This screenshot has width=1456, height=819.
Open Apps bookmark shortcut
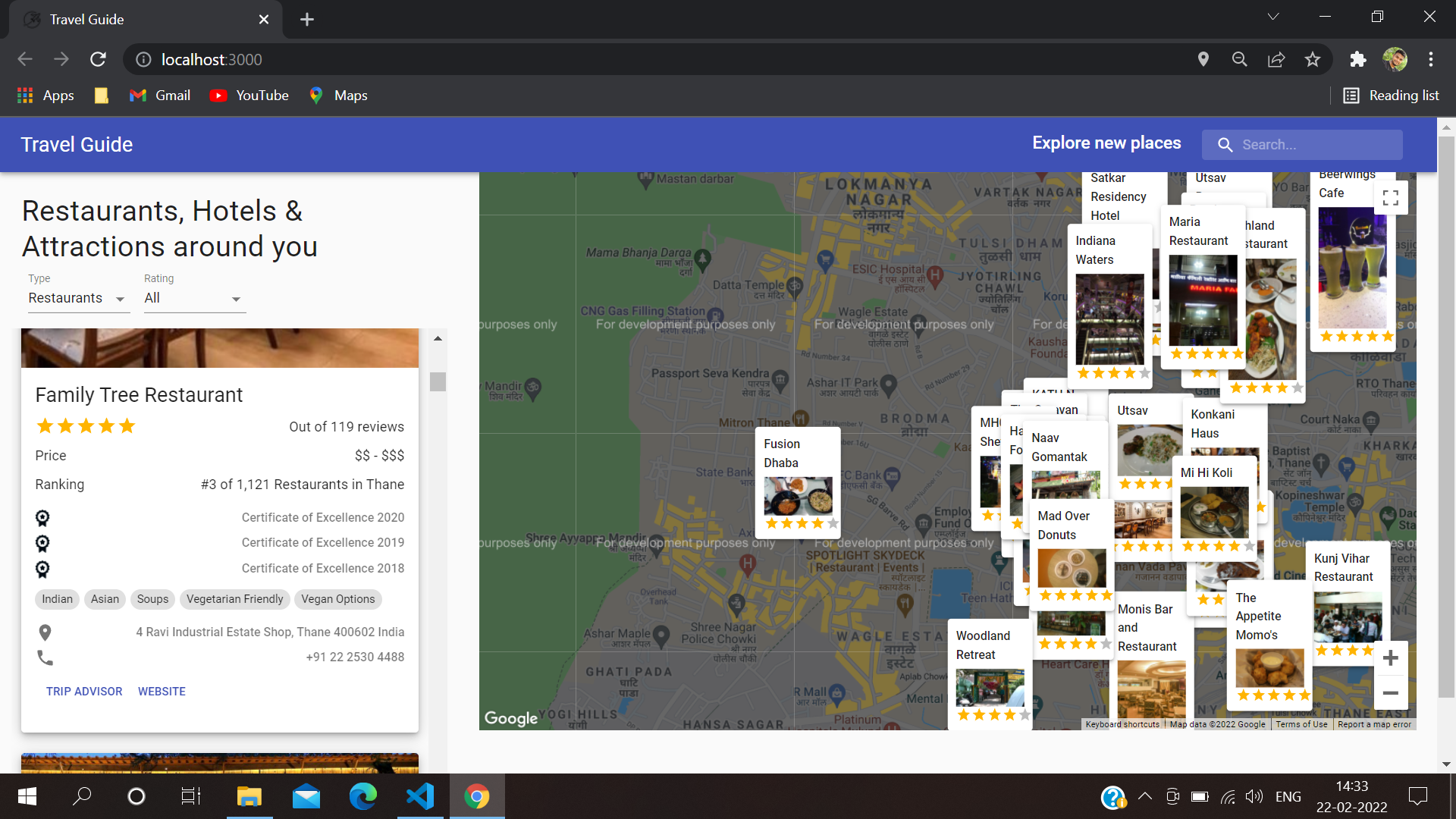tap(45, 96)
